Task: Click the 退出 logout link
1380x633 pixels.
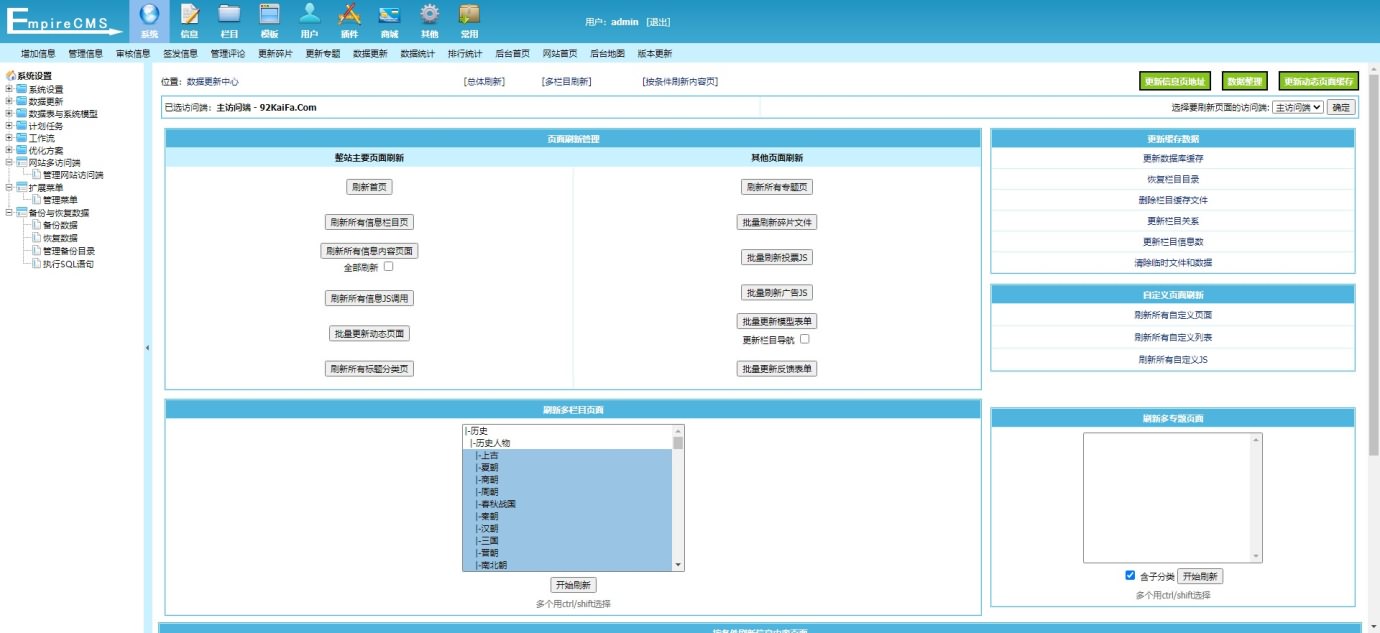Action: [x=658, y=22]
